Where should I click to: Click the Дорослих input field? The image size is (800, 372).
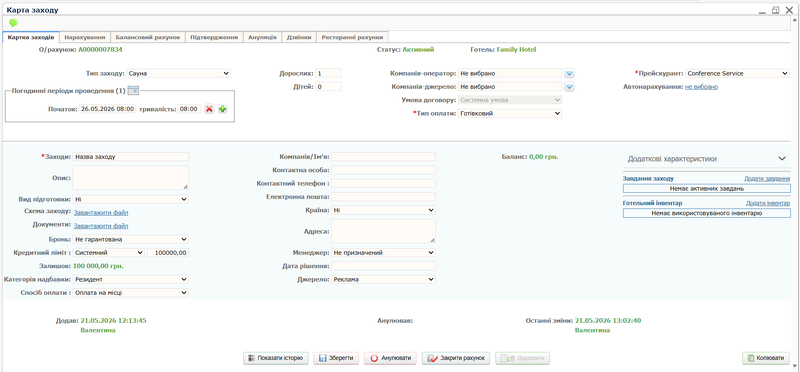point(328,73)
